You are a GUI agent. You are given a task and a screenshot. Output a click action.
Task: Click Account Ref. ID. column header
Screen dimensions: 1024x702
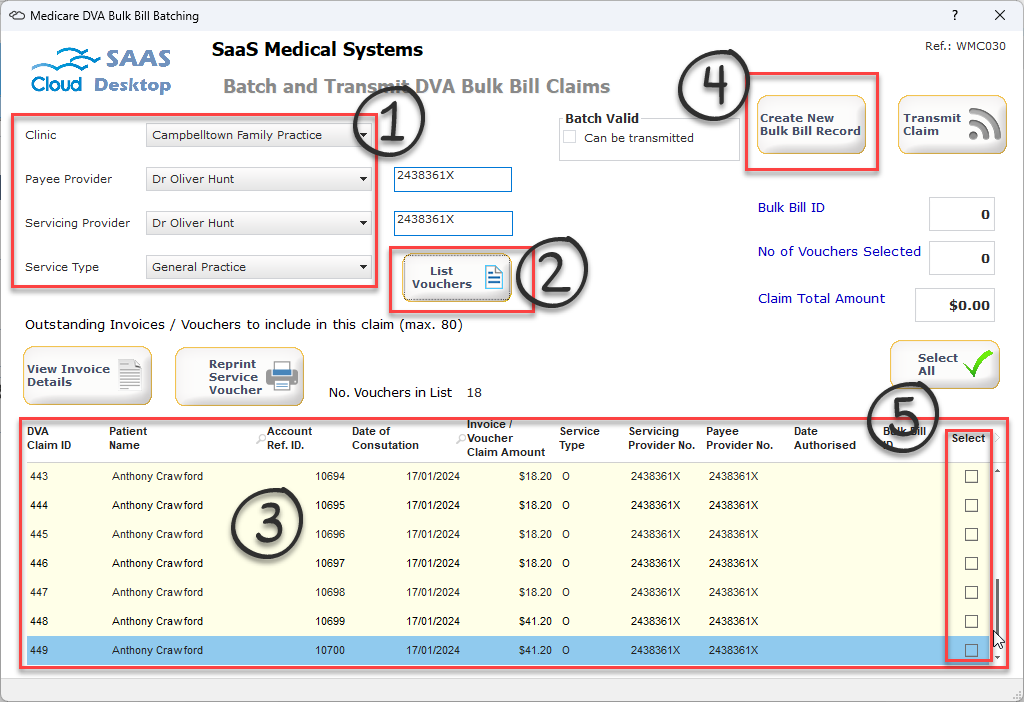[289, 438]
